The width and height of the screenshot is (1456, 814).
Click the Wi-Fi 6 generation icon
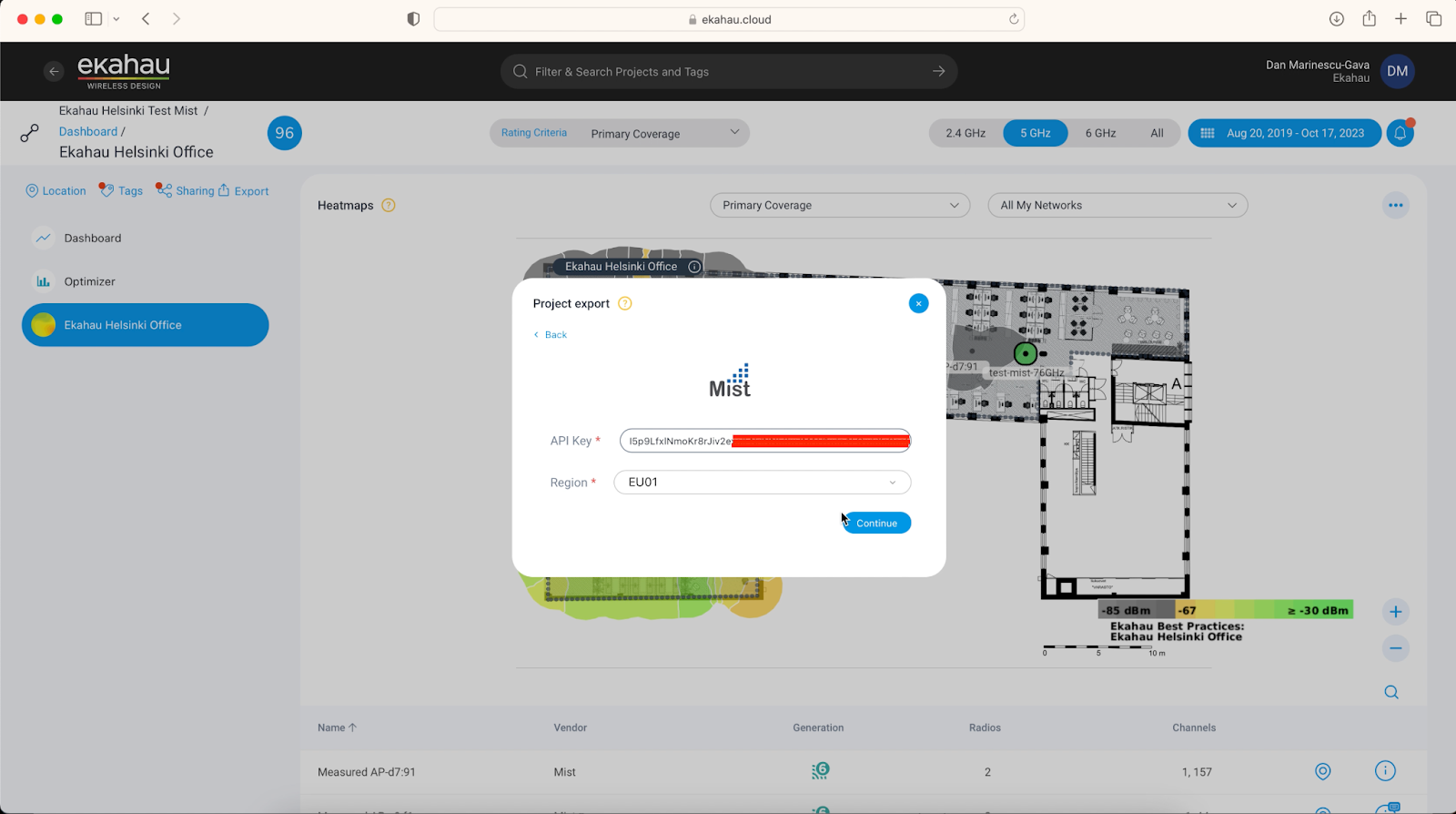pos(820,771)
